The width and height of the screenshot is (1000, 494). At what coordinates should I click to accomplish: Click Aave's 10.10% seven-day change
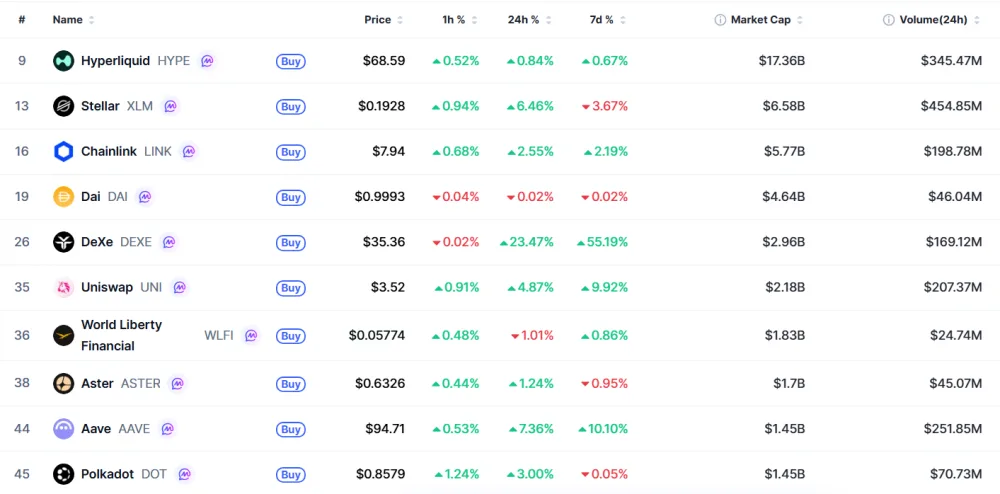click(603, 429)
